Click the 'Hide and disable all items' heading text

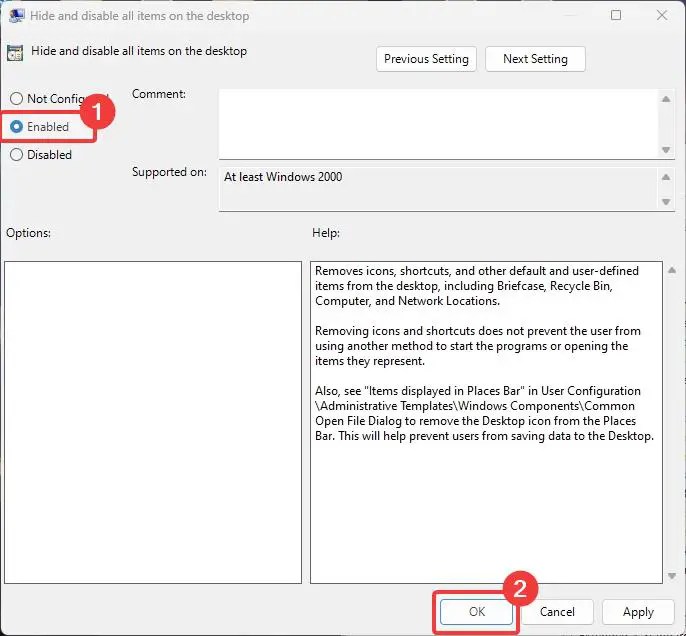pyautogui.click(x=139, y=51)
